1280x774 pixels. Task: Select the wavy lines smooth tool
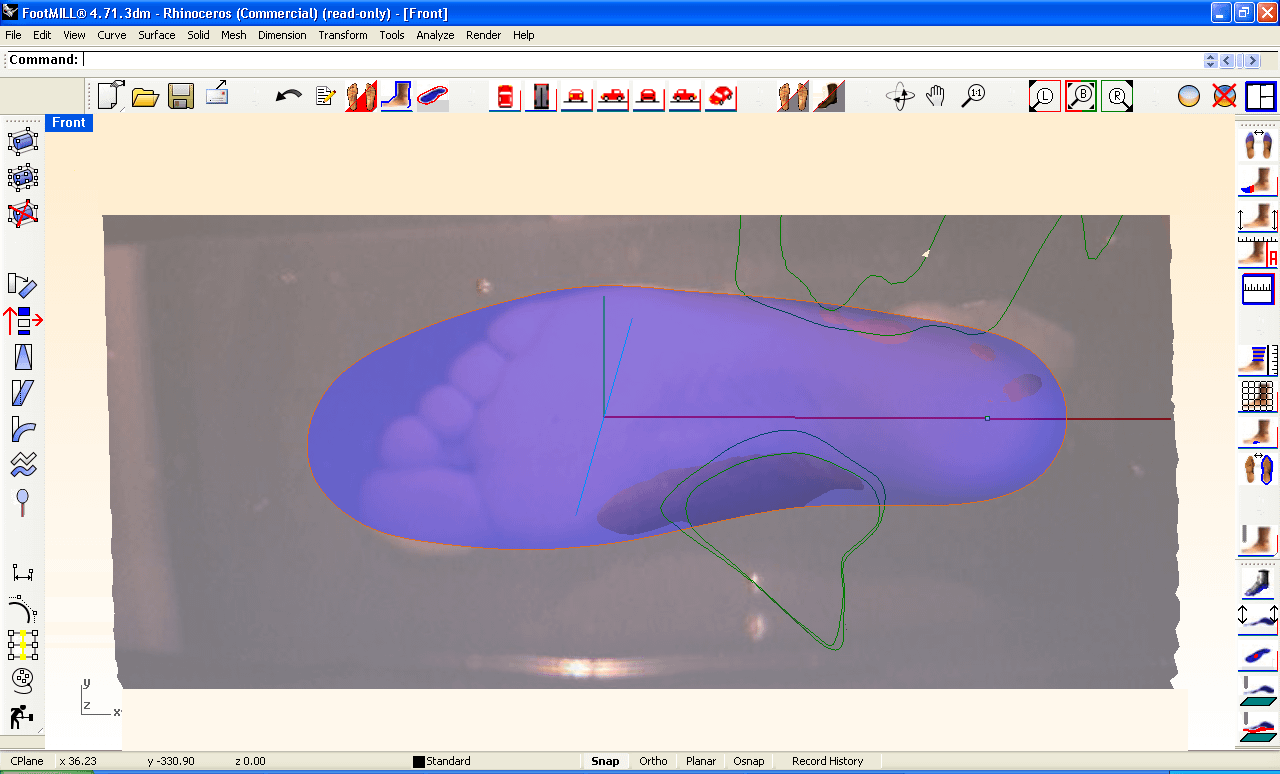pyautogui.click(x=23, y=464)
